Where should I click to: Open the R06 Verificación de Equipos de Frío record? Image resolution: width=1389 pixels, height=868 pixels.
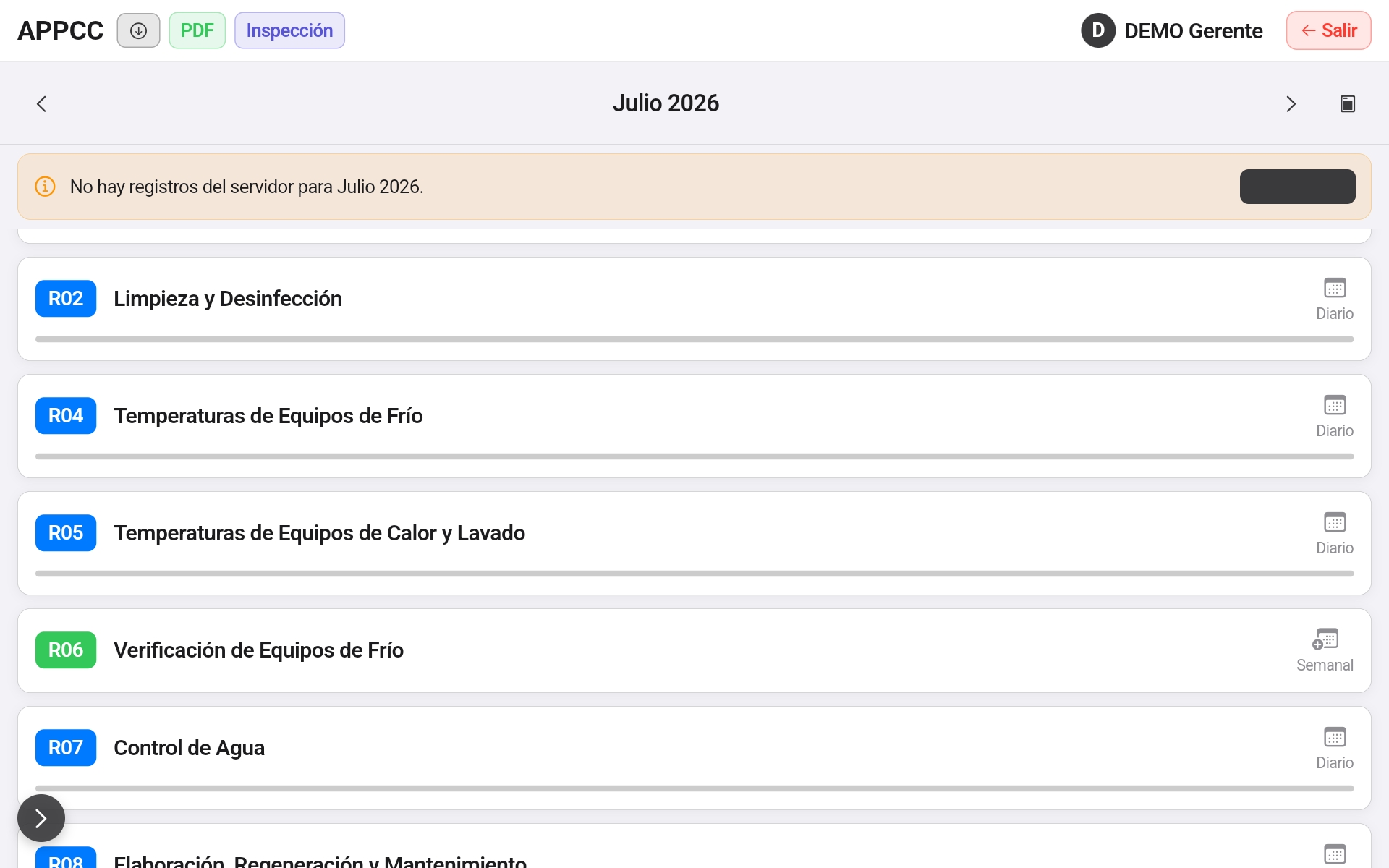coord(694,650)
